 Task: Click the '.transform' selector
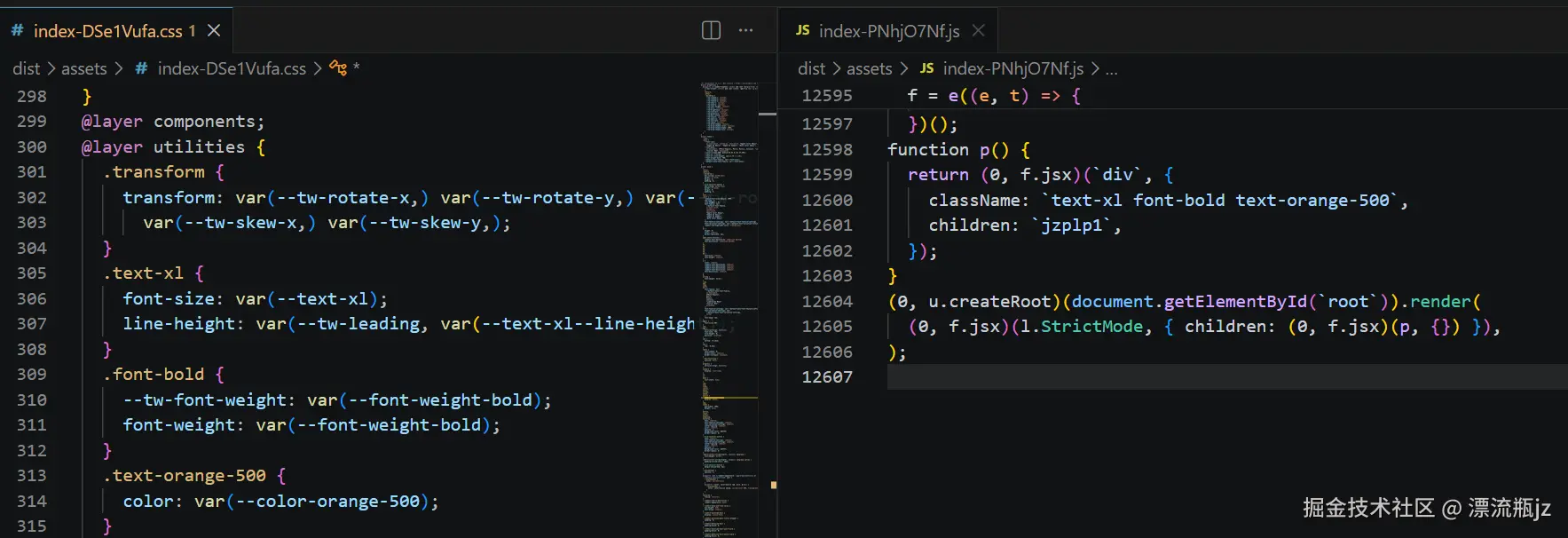pos(154,172)
